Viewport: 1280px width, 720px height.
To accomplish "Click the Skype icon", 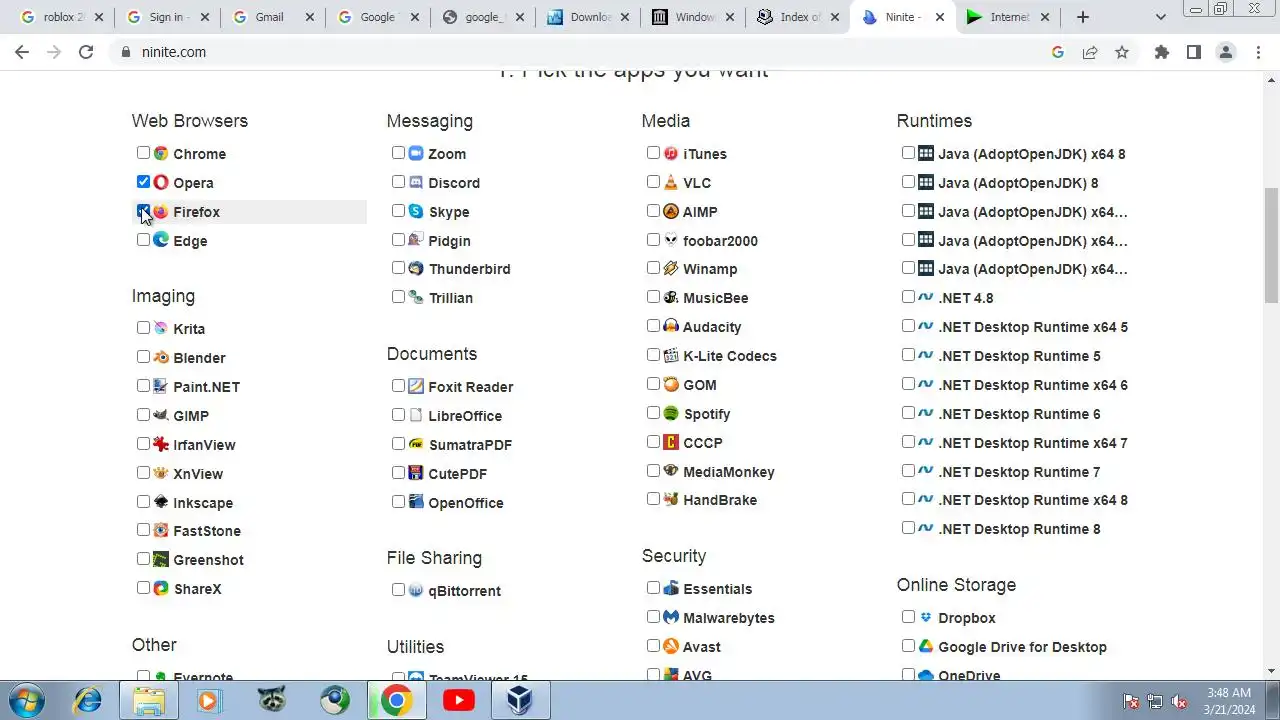I will pos(416,211).
